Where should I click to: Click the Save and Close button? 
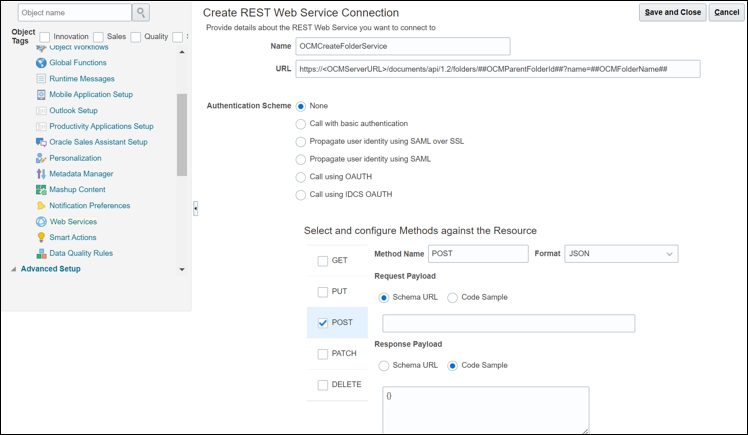pos(672,12)
